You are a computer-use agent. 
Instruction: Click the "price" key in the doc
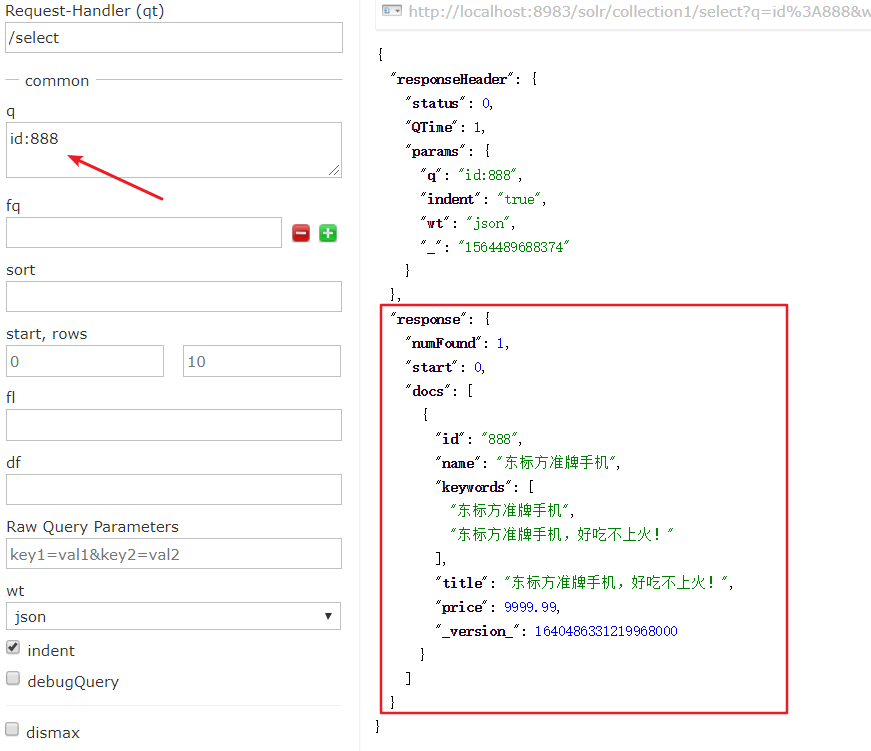click(x=463, y=607)
